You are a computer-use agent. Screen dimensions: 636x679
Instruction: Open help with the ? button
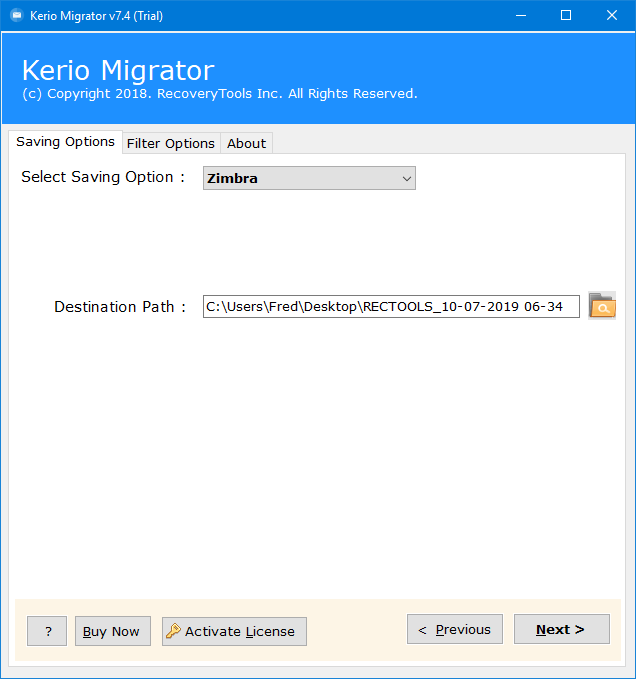click(47, 631)
